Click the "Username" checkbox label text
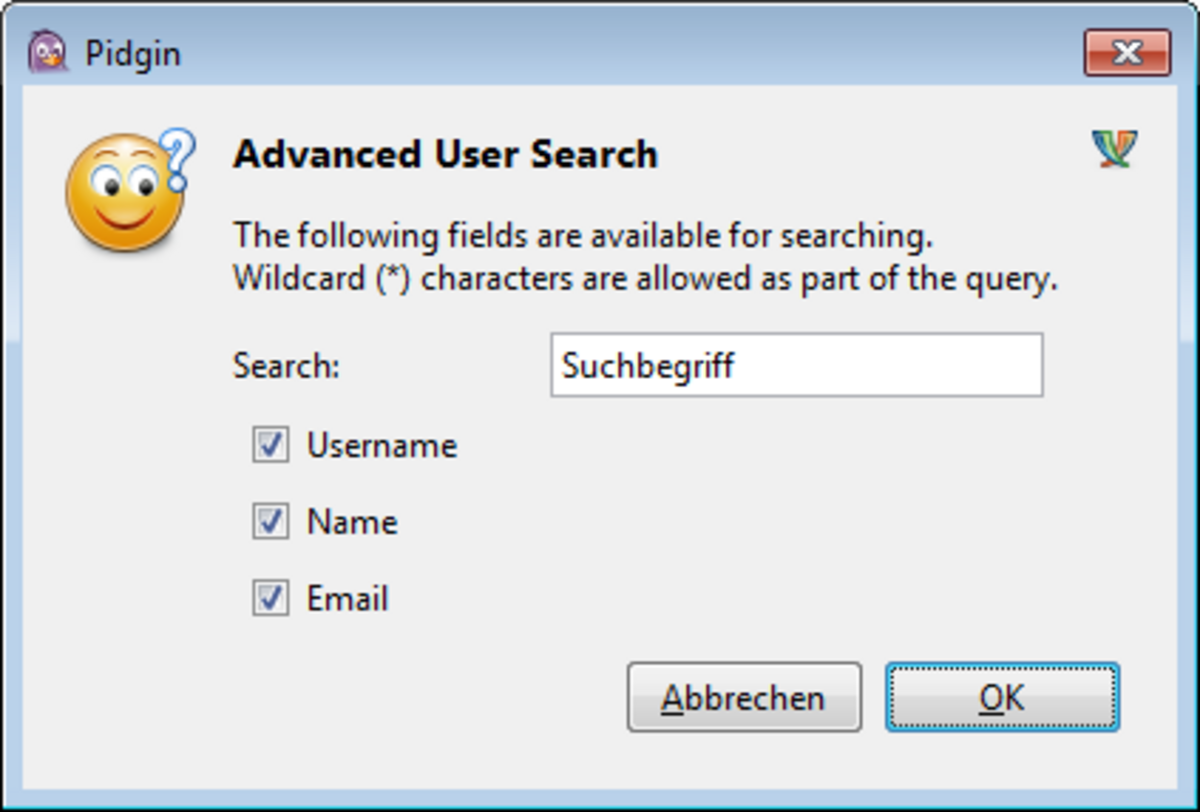 click(381, 445)
